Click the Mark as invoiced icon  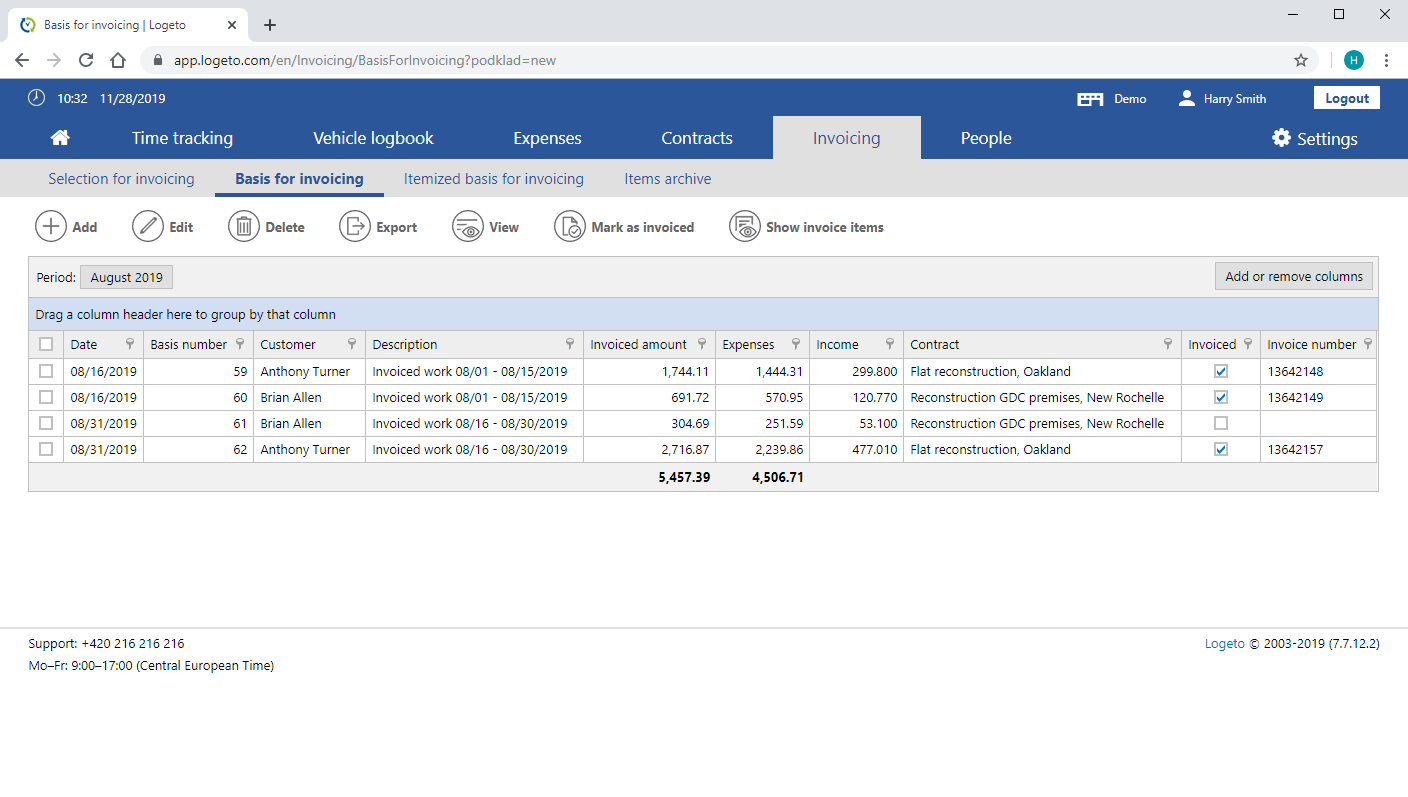click(x=570, y=227)
